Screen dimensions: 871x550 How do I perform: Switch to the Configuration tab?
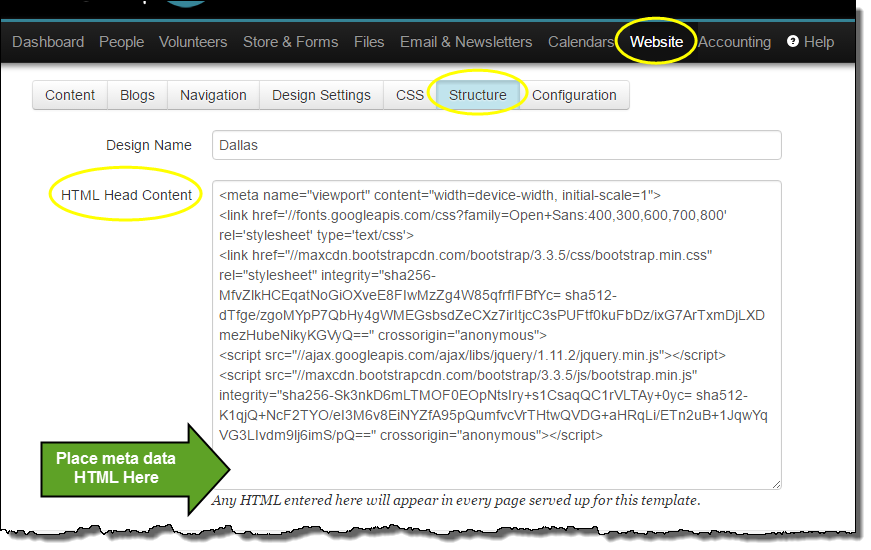tap(574, 96)
